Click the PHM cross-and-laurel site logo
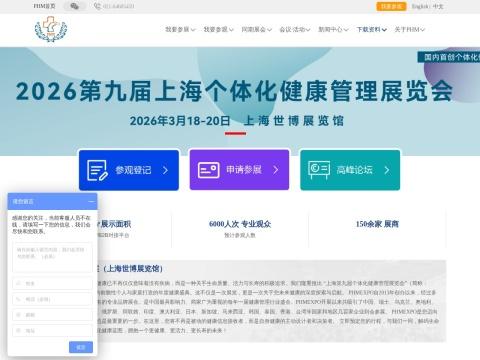480x360 pixels. tap(51, 29)
